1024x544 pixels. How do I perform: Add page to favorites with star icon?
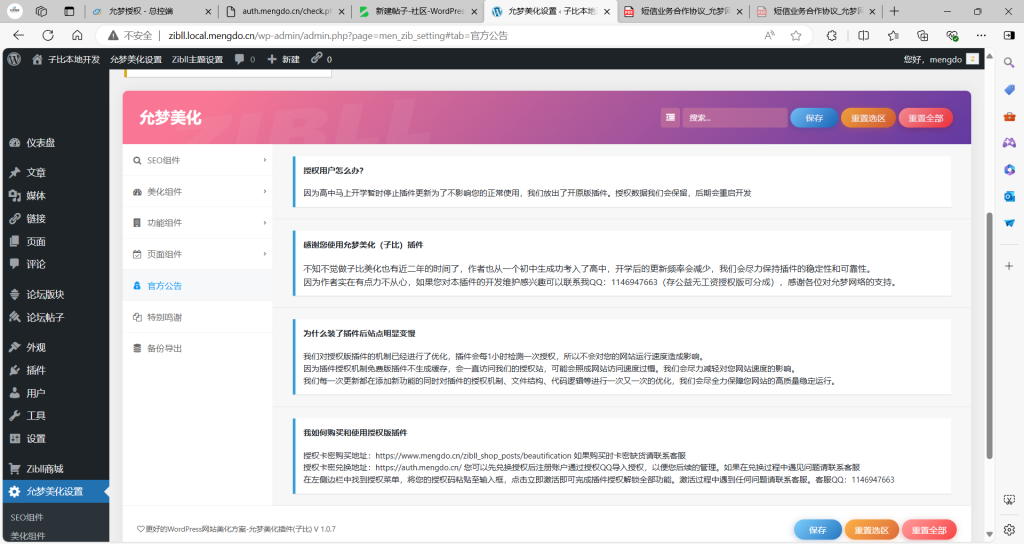tap(796, 35)
